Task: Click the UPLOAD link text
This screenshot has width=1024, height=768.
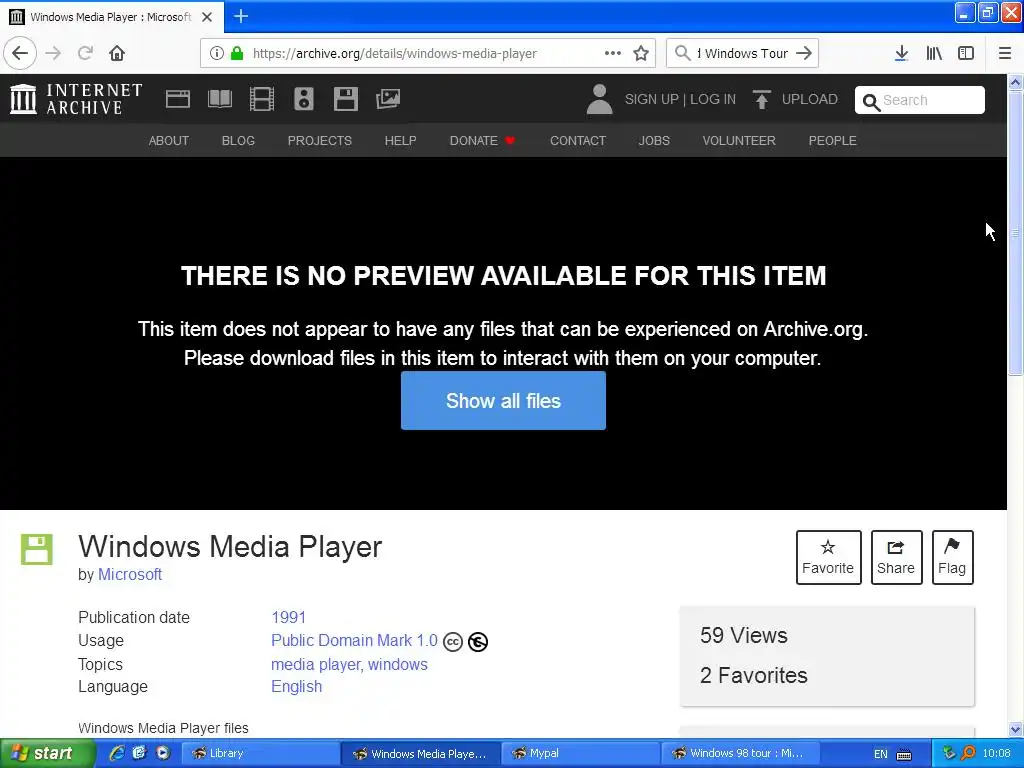Action: [x=810, y=99]
